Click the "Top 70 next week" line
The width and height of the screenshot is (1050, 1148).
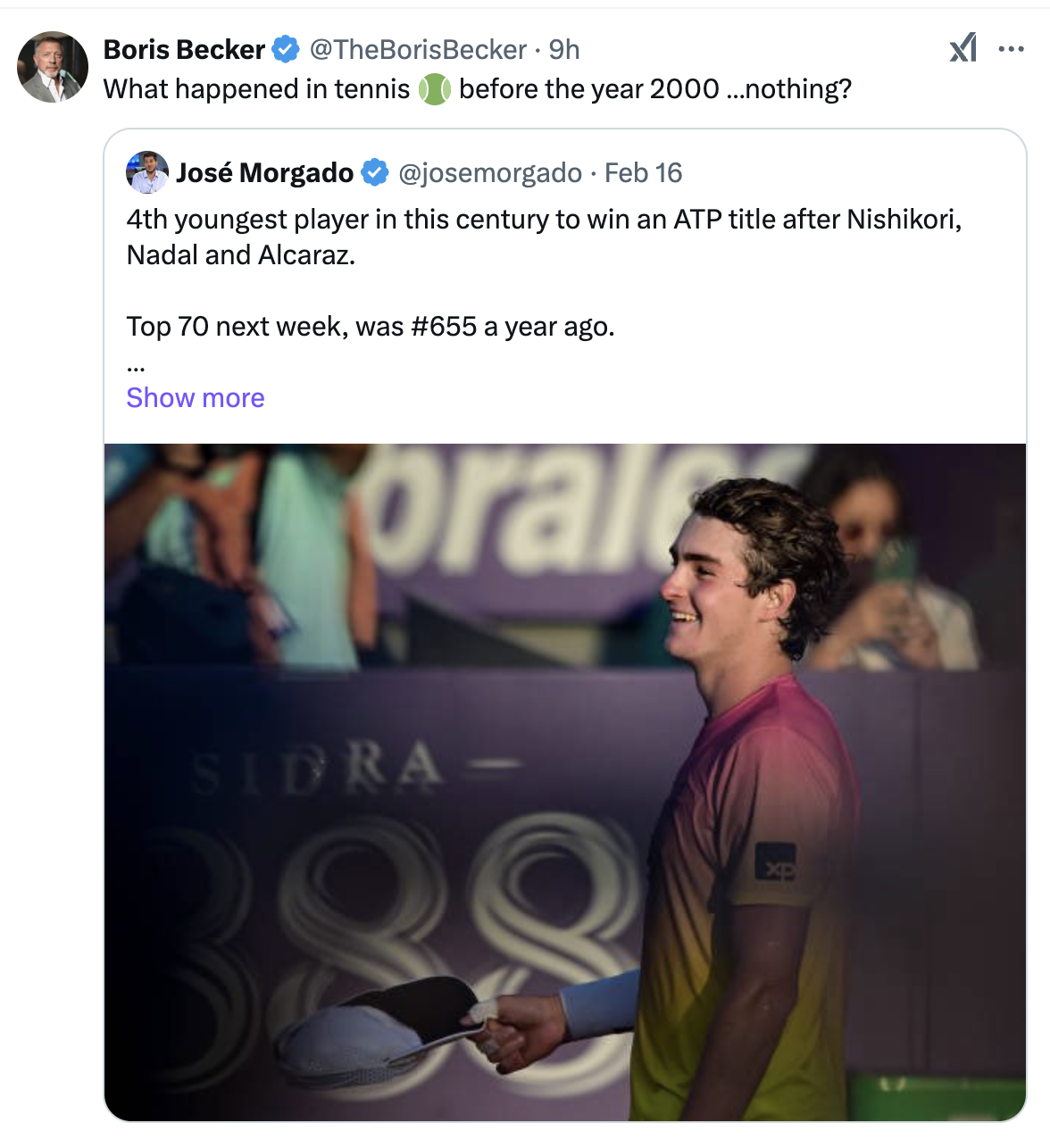click(371, 327)
